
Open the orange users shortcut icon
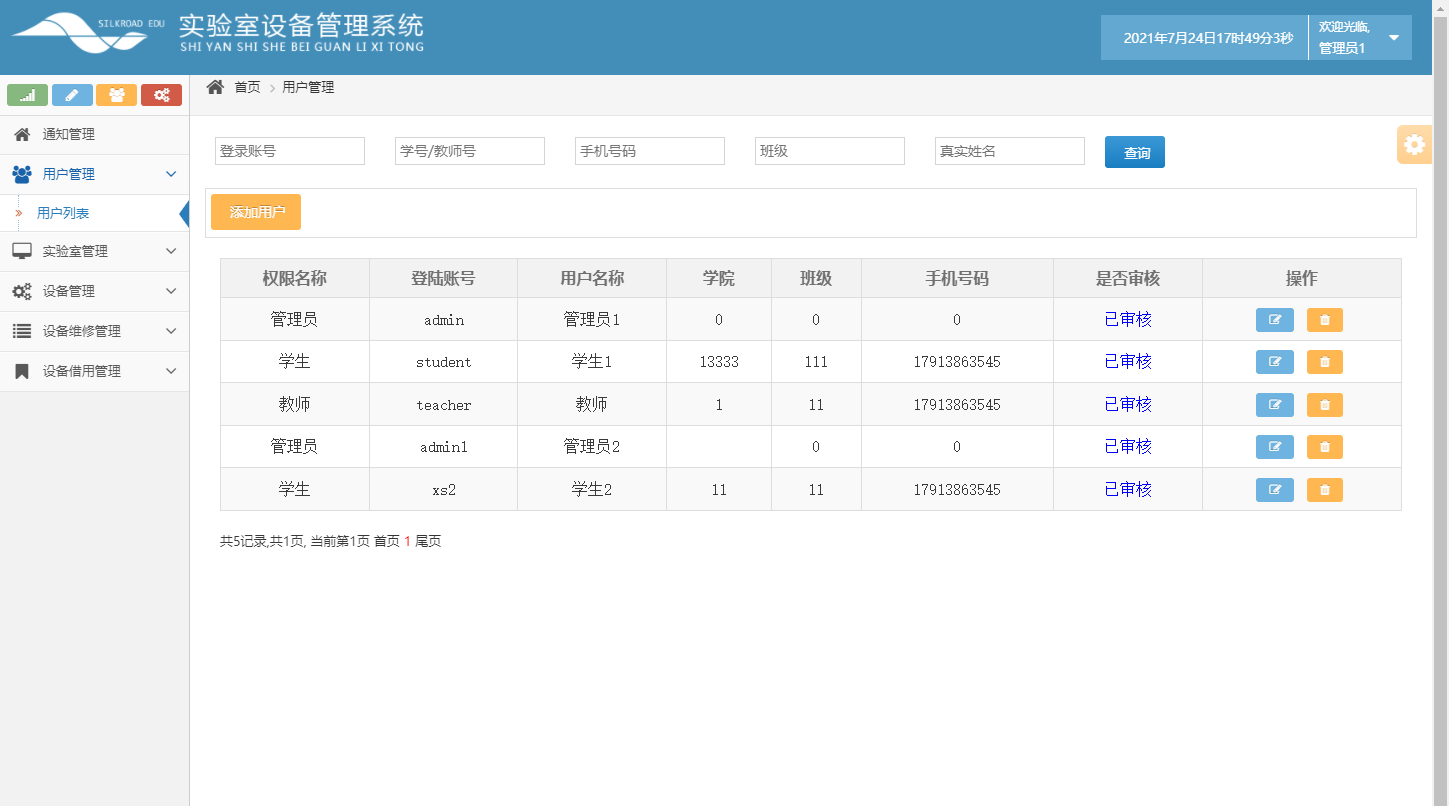117,94
